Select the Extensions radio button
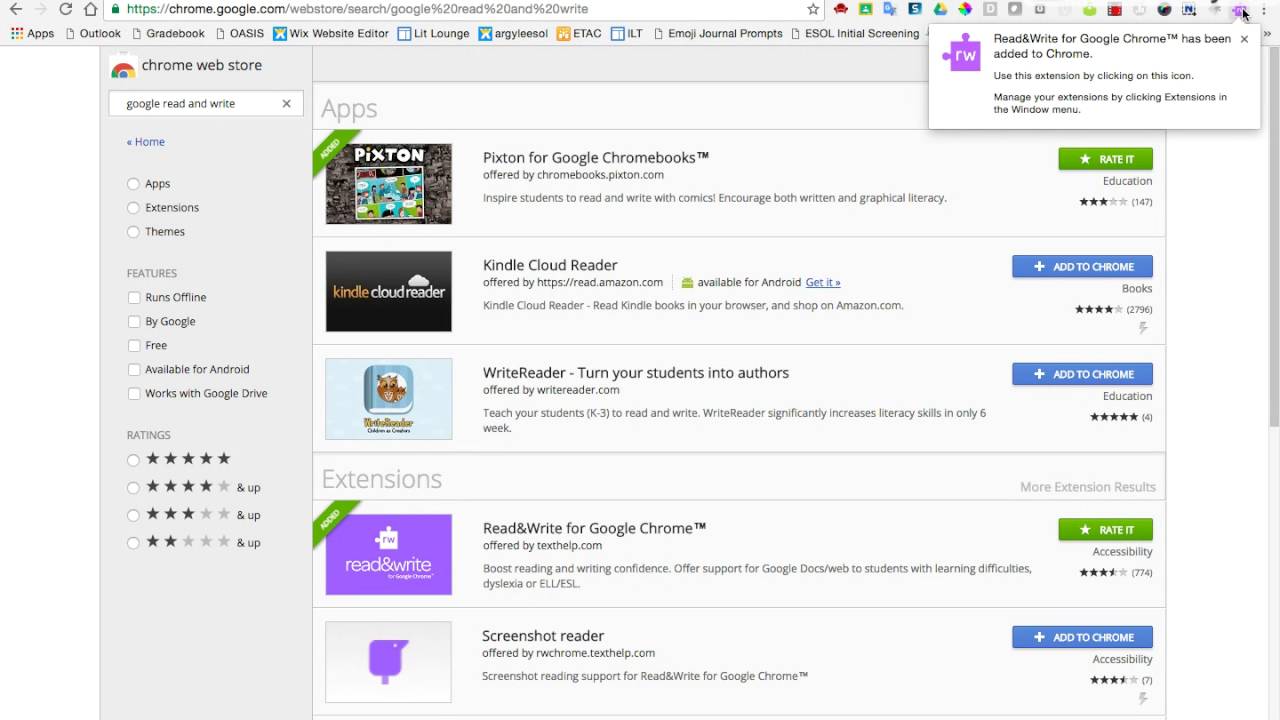 pyautogui.click(x=133, y=208)
